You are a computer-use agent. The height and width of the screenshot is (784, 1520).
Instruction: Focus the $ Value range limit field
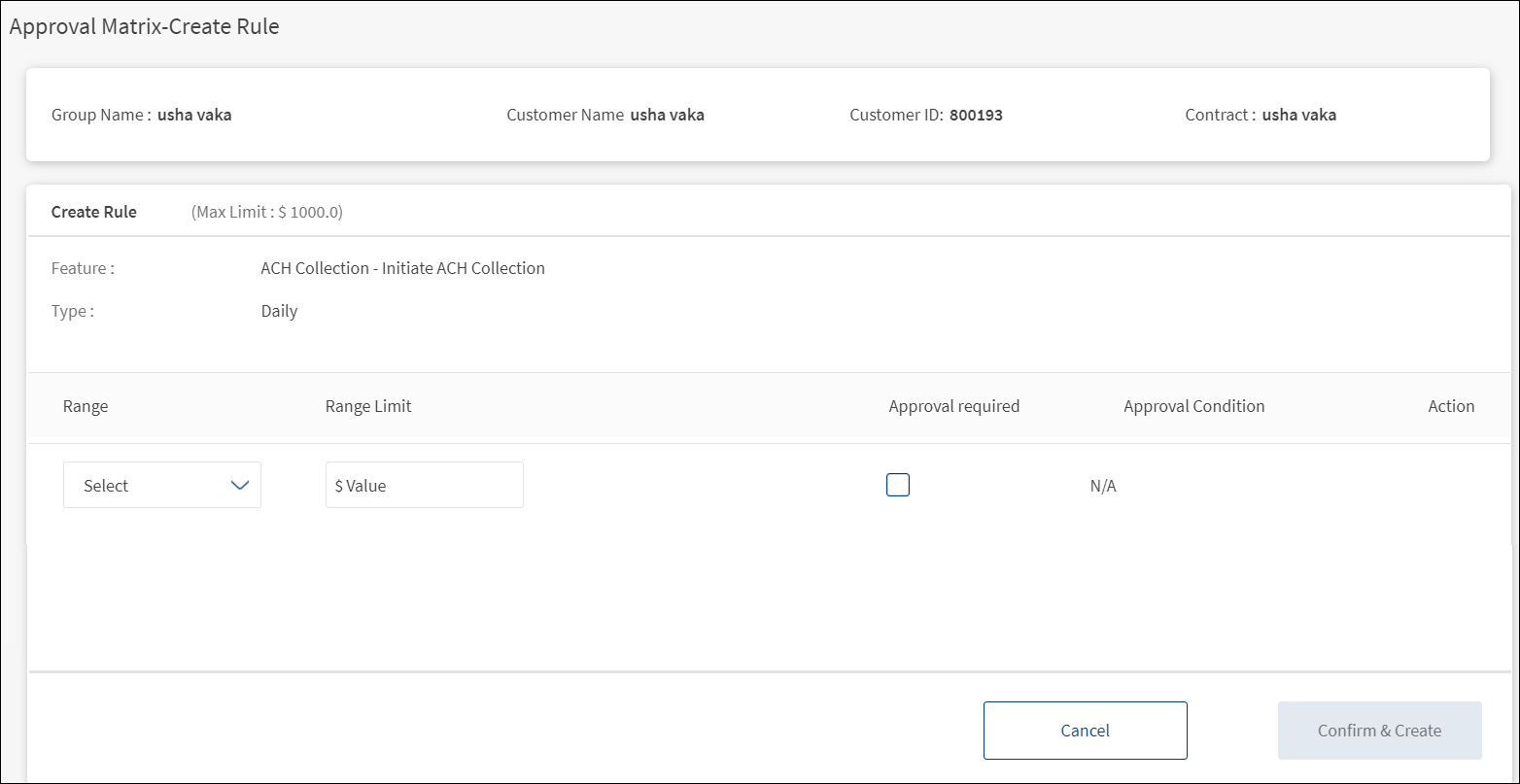(424, 485)
